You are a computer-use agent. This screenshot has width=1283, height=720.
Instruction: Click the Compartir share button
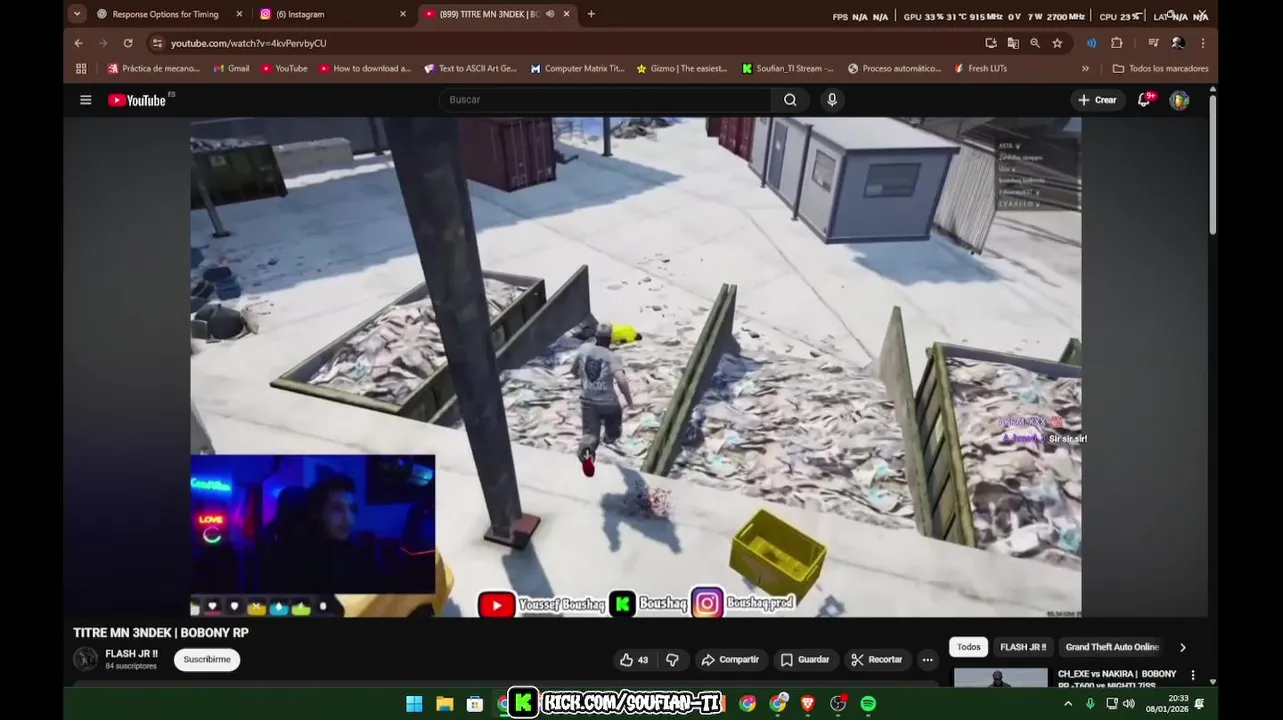point(730,660)
